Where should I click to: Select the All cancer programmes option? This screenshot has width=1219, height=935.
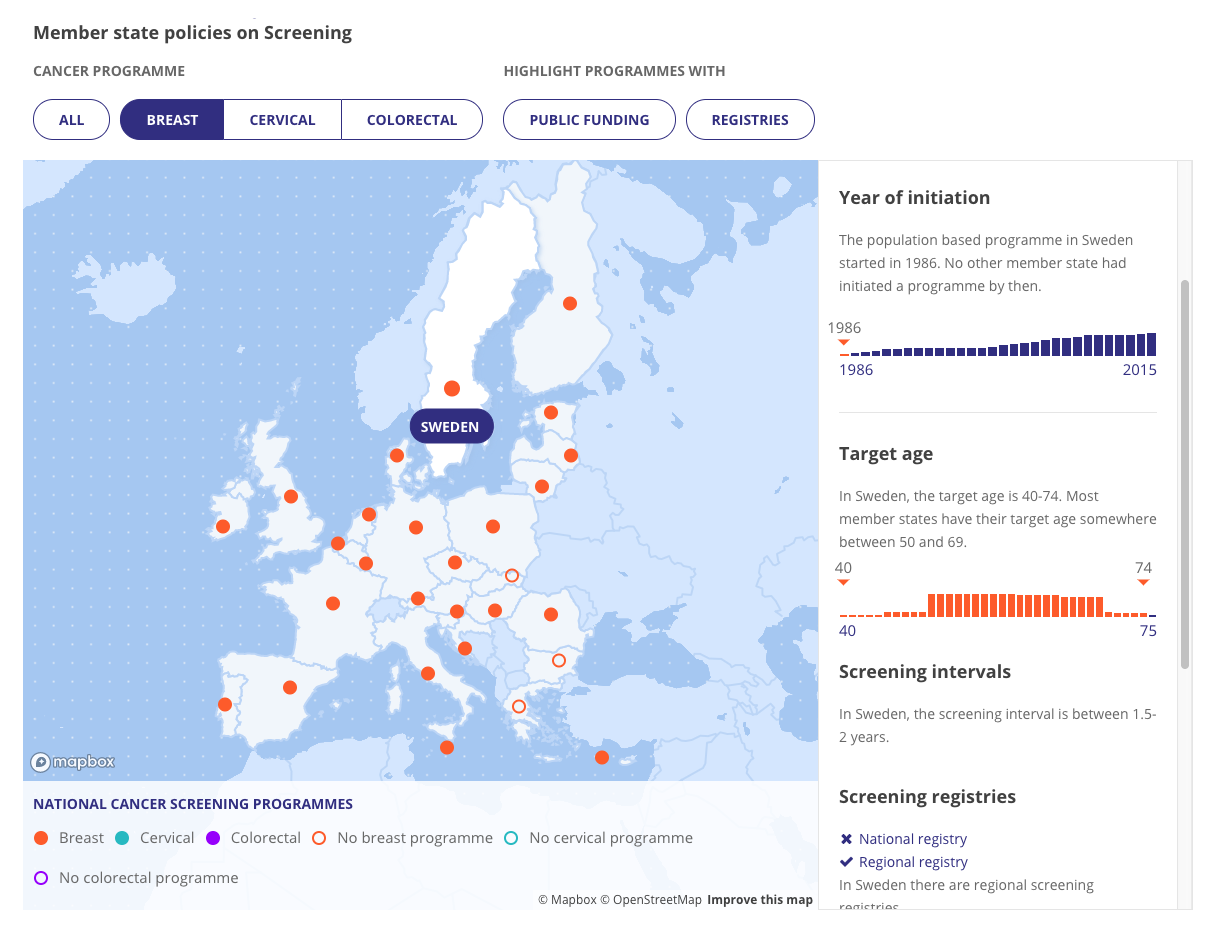point(72,120)
